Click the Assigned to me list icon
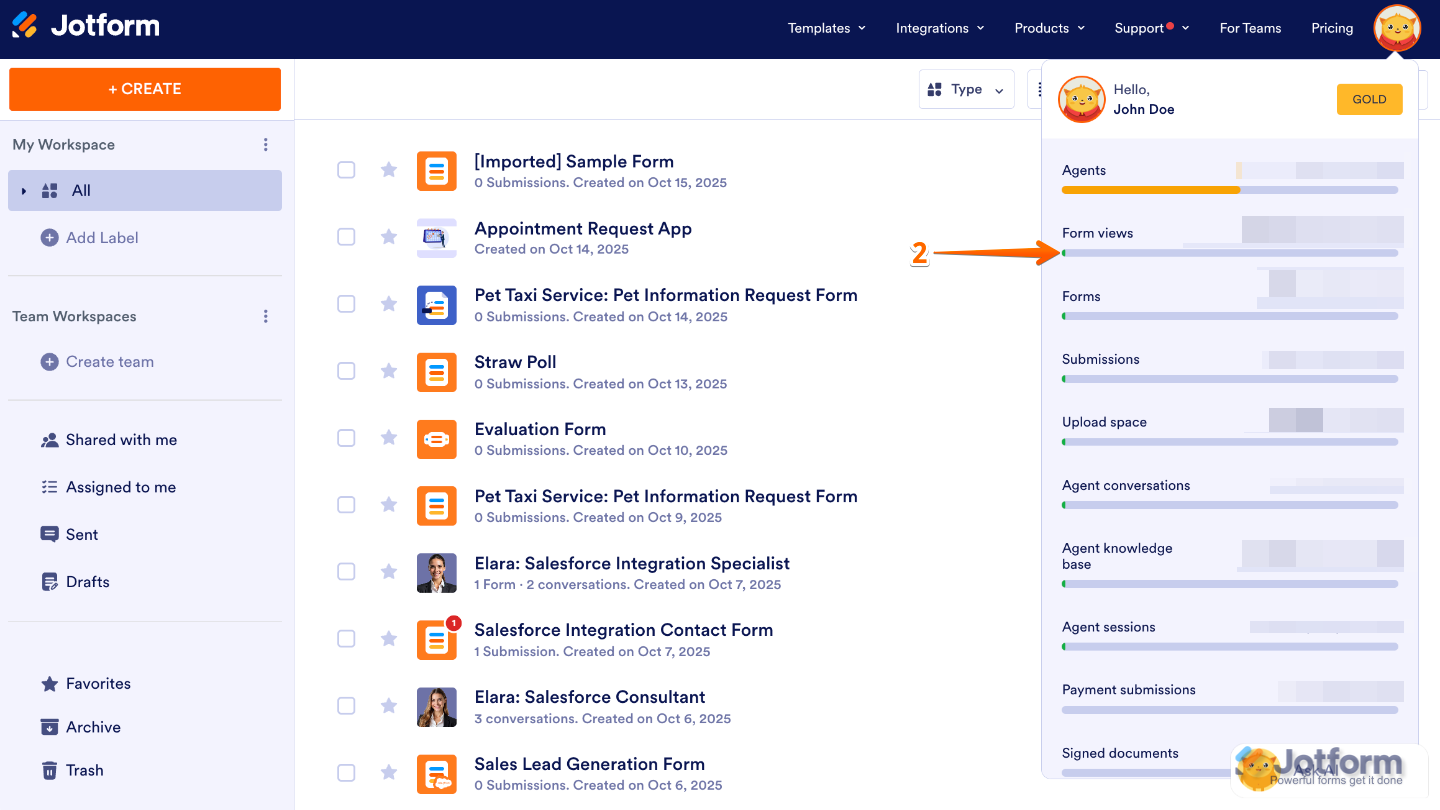Screen dimensions: 1440x810 [49, 487]
